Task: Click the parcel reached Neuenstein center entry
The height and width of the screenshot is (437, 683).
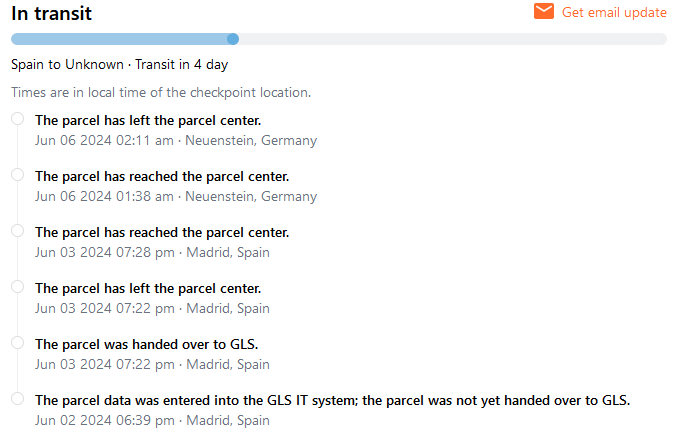Action: coord(162,176)
